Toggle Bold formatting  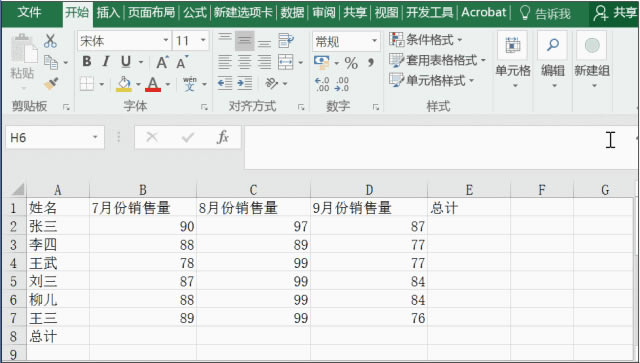(87, 62)
